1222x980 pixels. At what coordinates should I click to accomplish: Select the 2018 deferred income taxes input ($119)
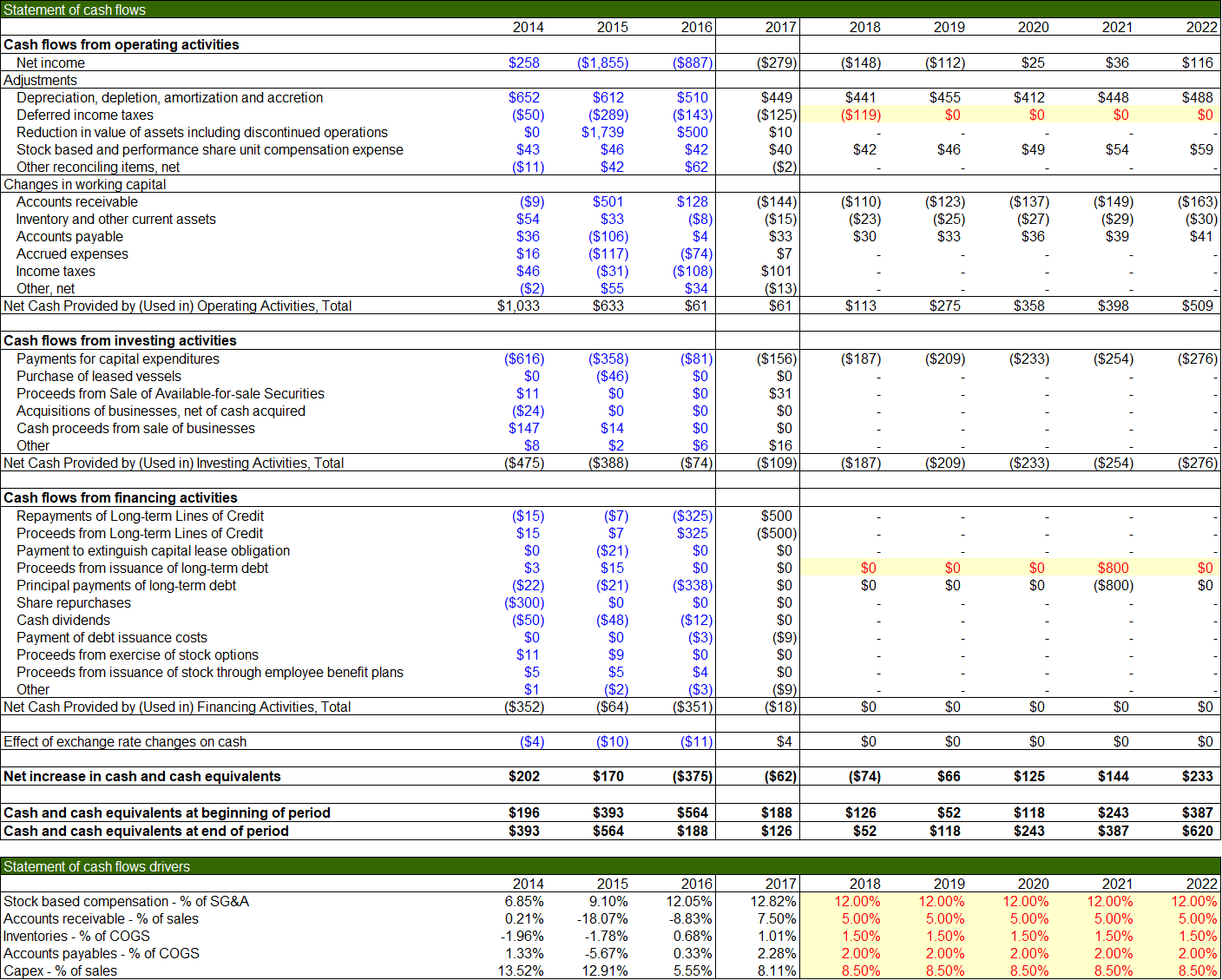(860, 115)
